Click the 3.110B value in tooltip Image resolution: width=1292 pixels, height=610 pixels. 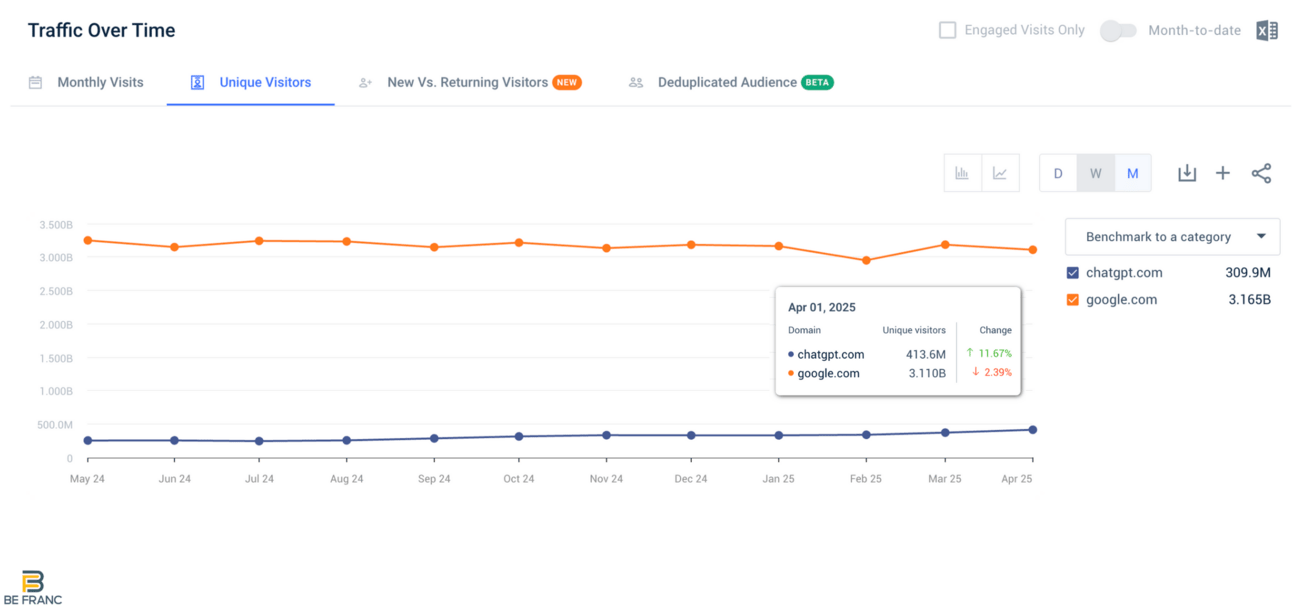pyautogui.click(x=927, y=373)
